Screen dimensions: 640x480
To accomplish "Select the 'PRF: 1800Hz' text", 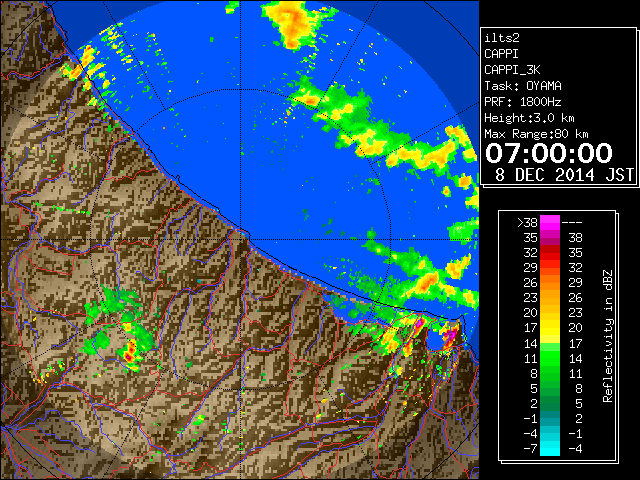I will [523, 102].
